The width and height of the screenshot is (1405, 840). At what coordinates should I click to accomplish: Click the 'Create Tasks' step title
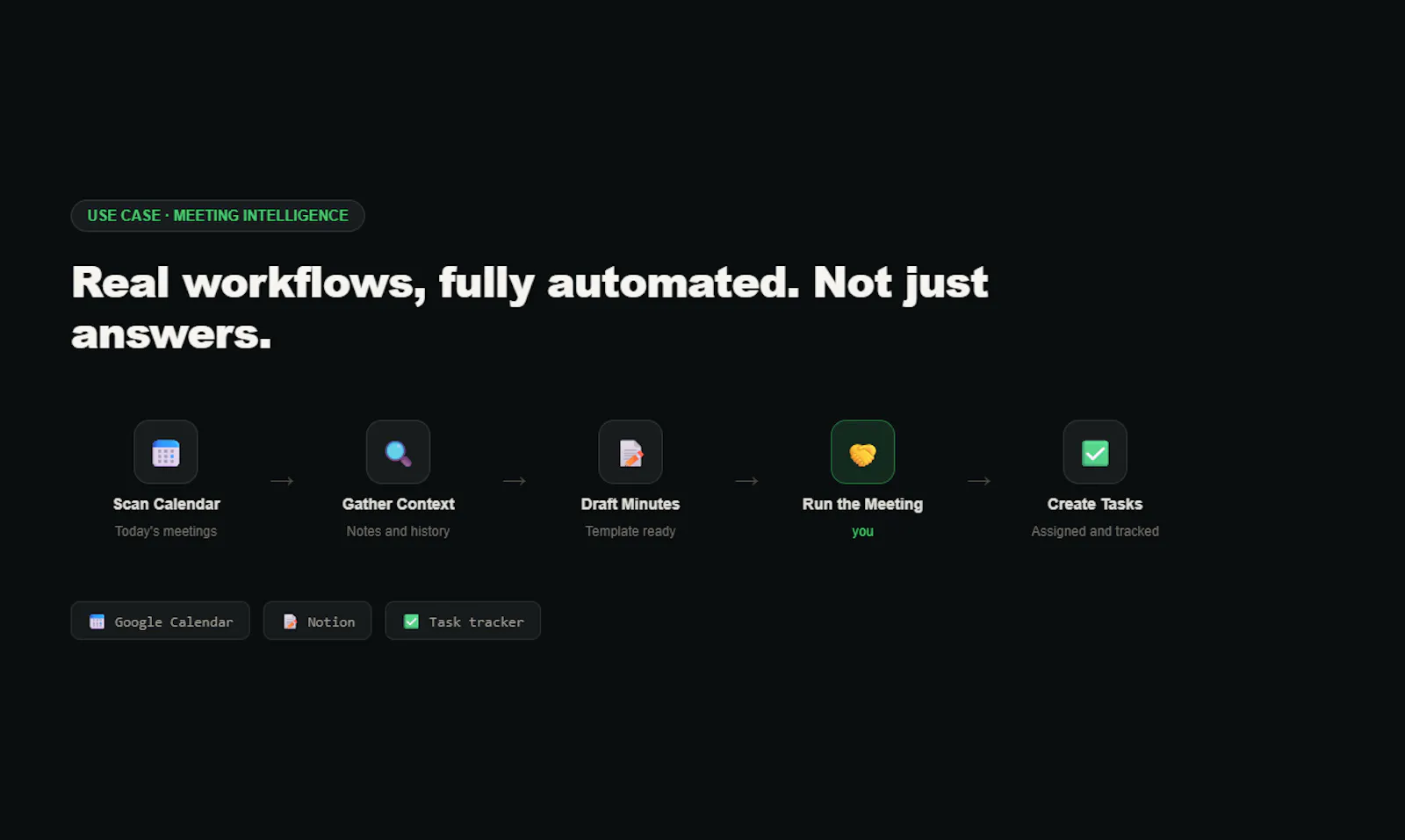(x=1095, y=504)
